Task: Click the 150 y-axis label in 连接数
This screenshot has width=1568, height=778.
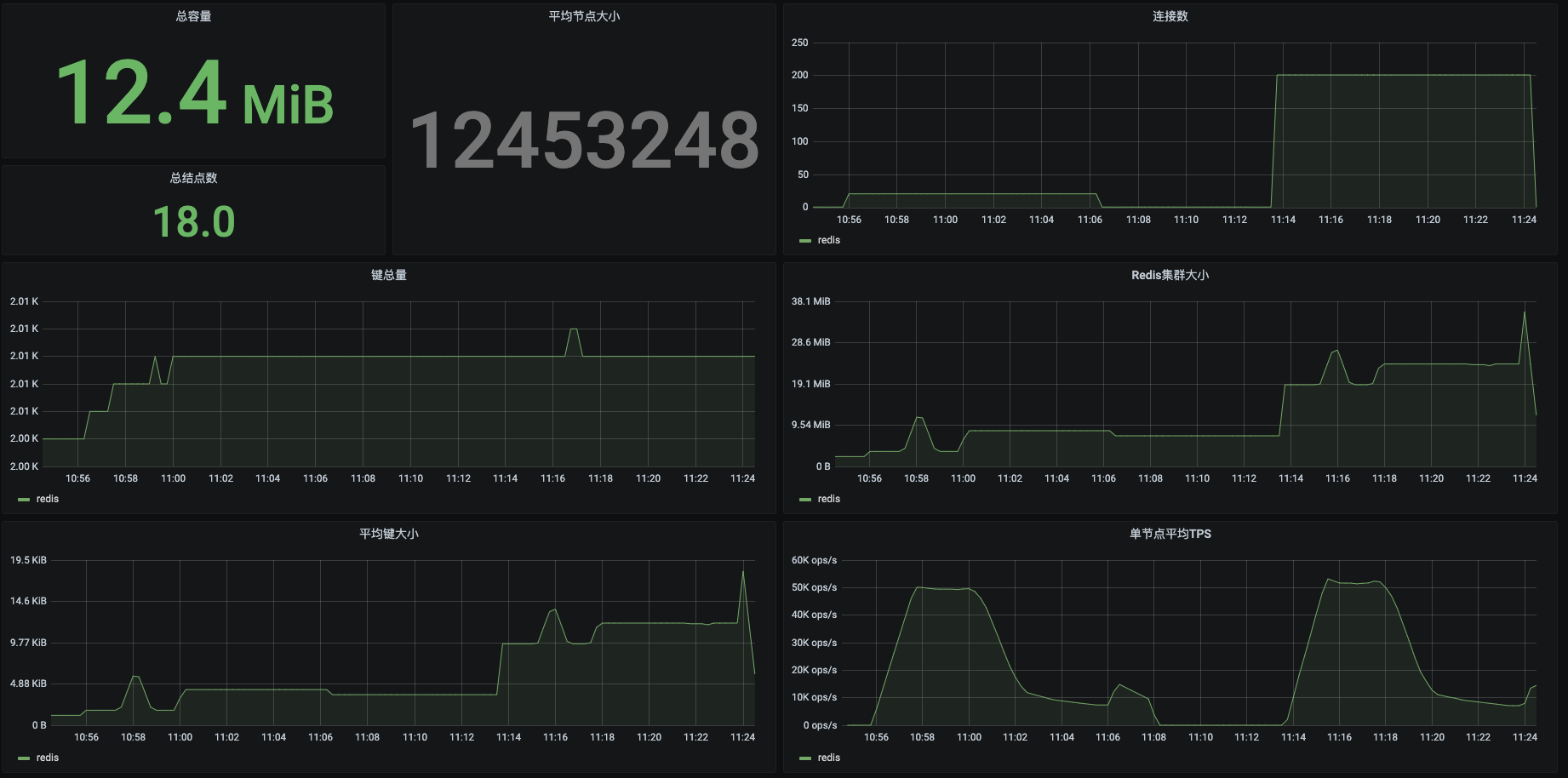Action: (x=799, y=108)
